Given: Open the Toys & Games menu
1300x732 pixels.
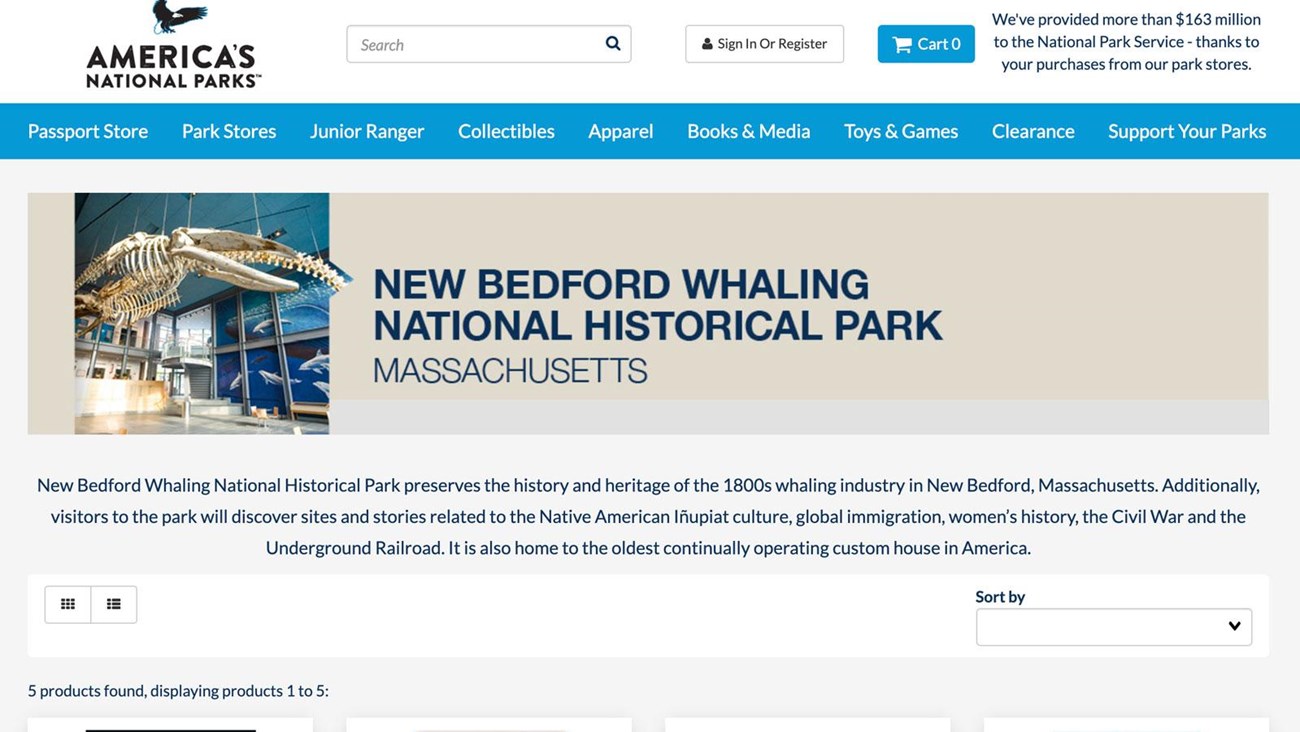Looking at the screenshot, I should pos(901,131).
